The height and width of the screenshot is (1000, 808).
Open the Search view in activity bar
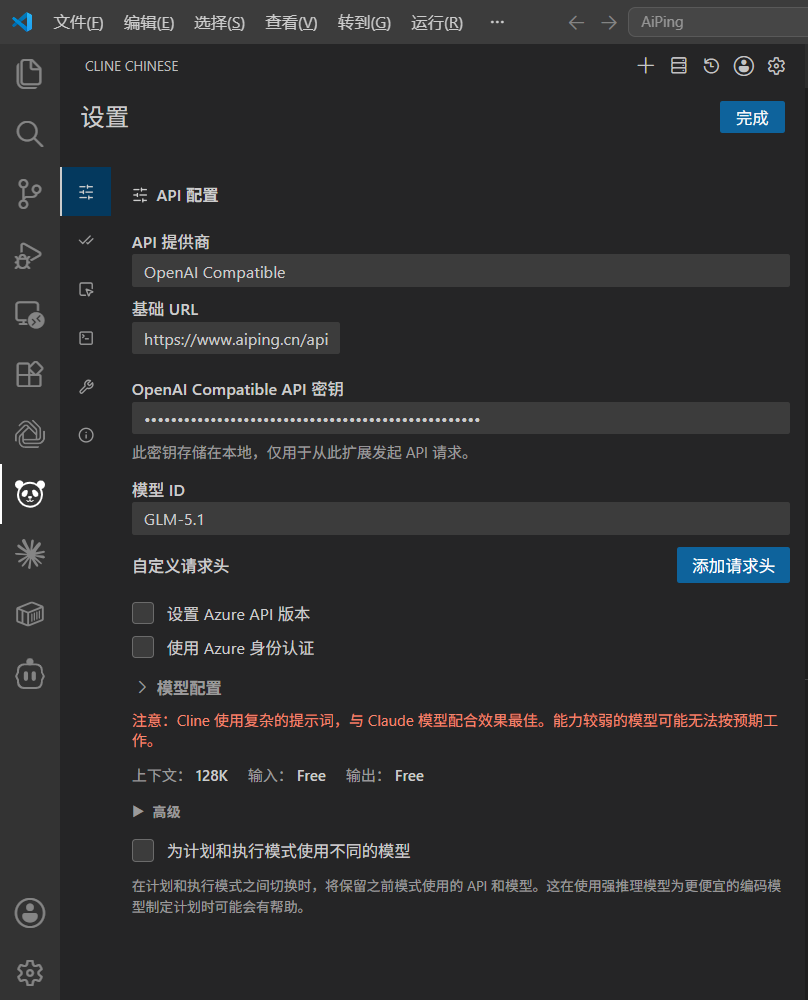29,133
